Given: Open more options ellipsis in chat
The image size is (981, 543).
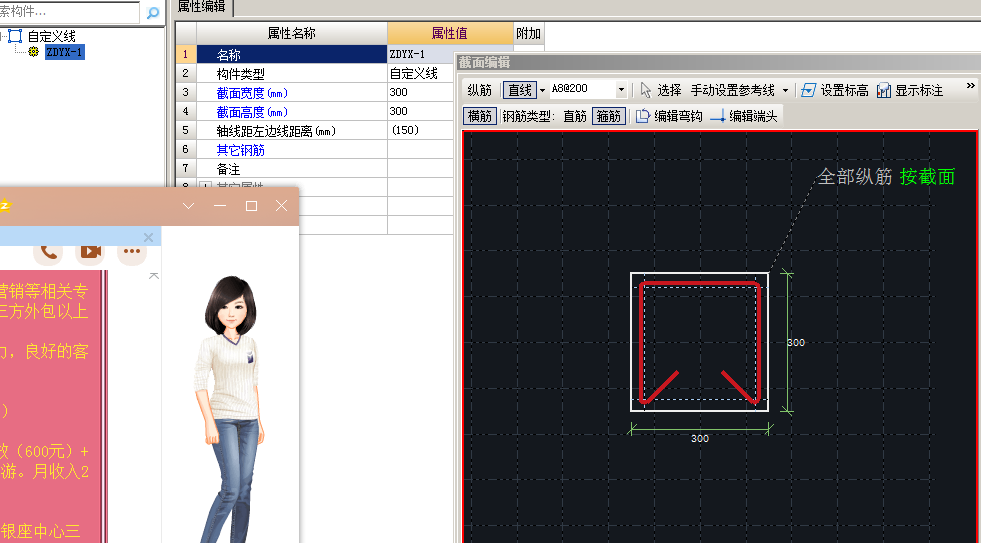Looking at the screenshot, I should [132, 251].
